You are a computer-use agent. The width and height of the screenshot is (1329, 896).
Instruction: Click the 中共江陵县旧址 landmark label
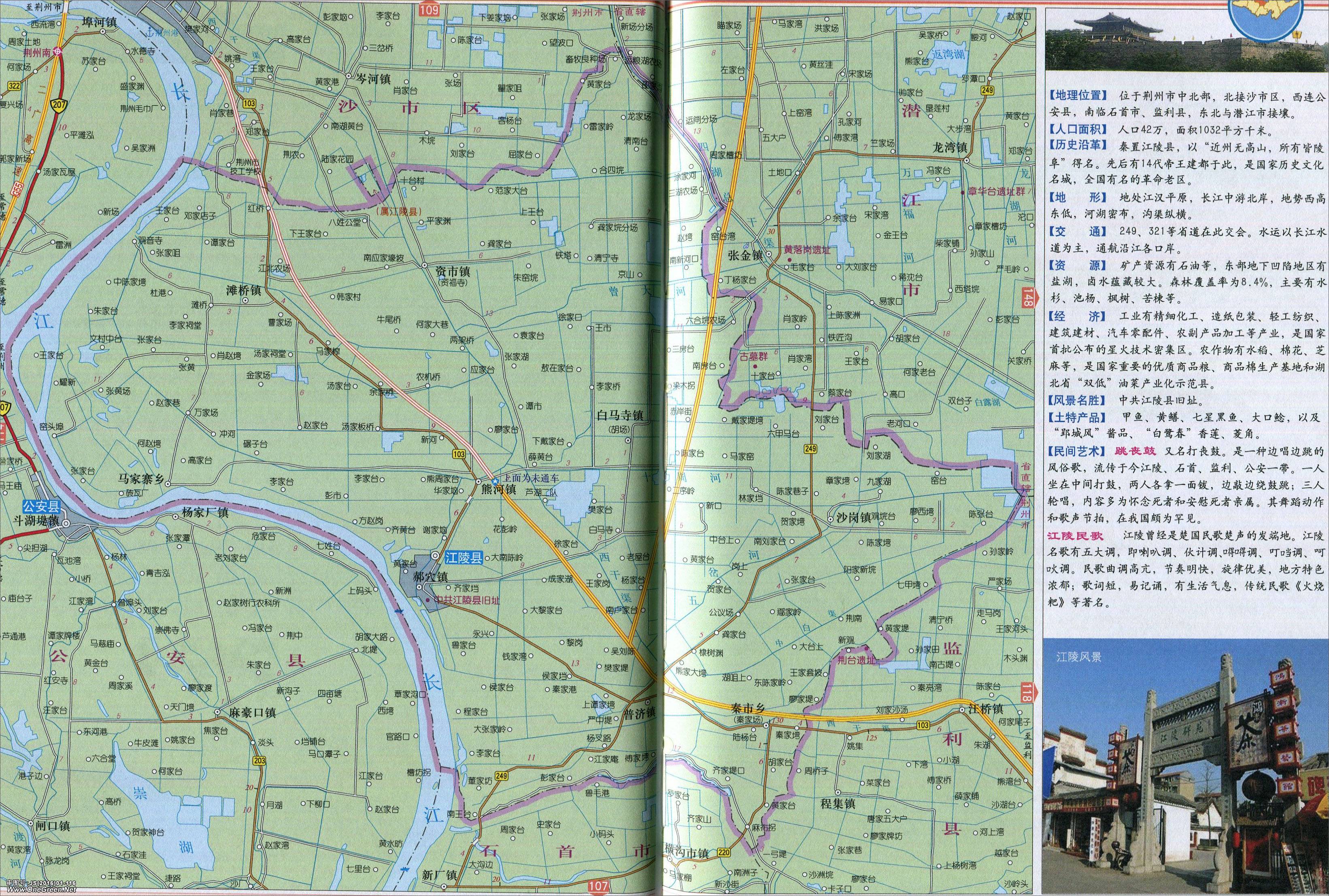coord(466,600)
